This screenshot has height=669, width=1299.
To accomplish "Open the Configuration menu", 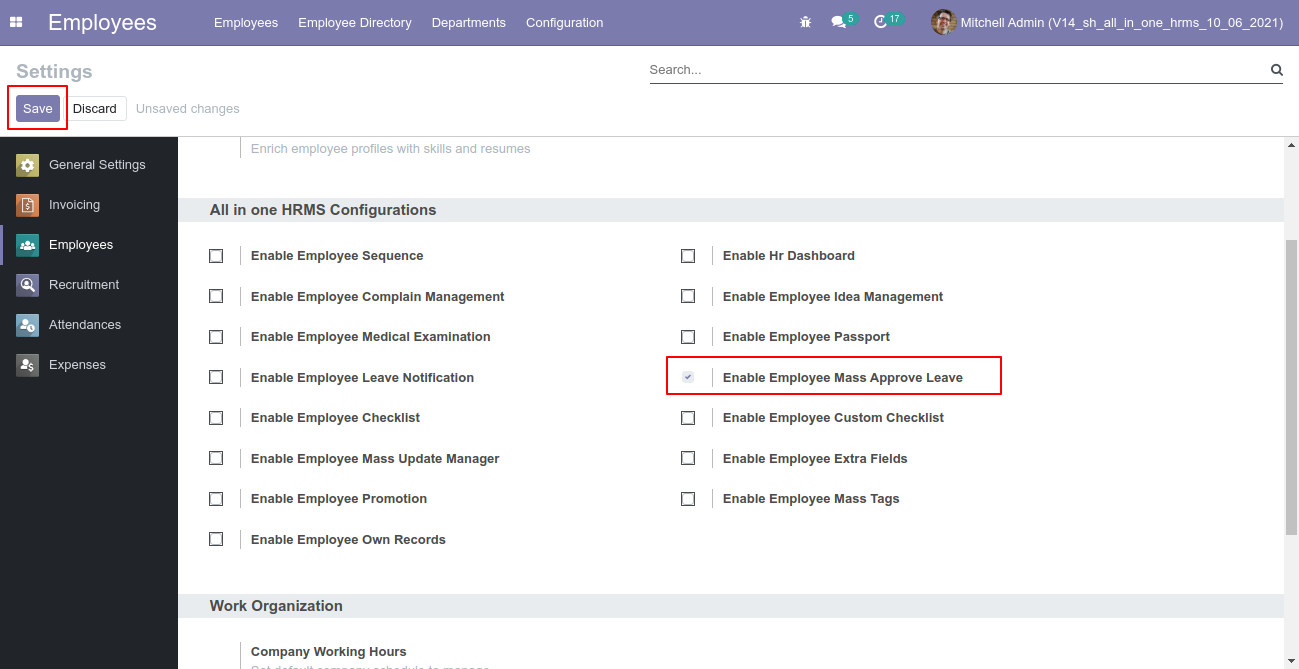I will (564, 22).
